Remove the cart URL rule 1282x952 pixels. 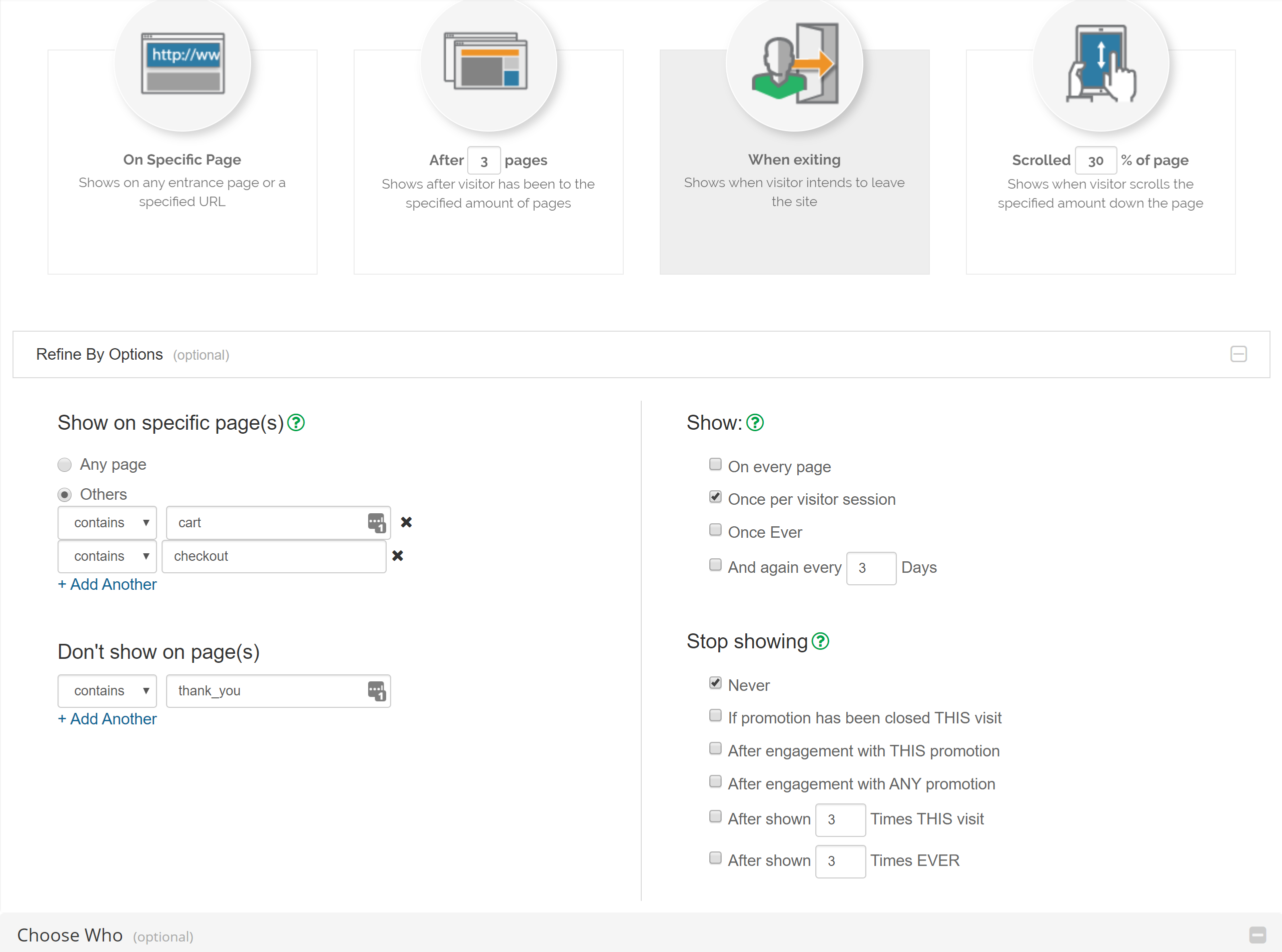point(406,522)
